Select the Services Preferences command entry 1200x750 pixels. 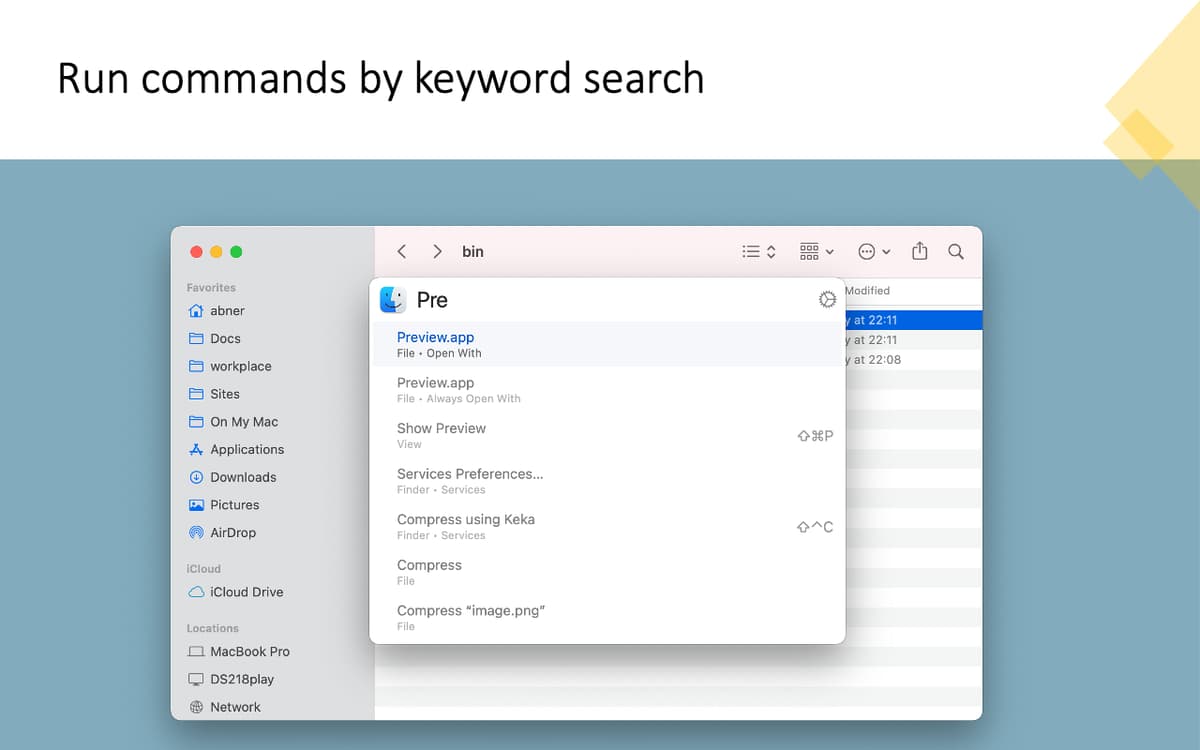click(470, 480)
